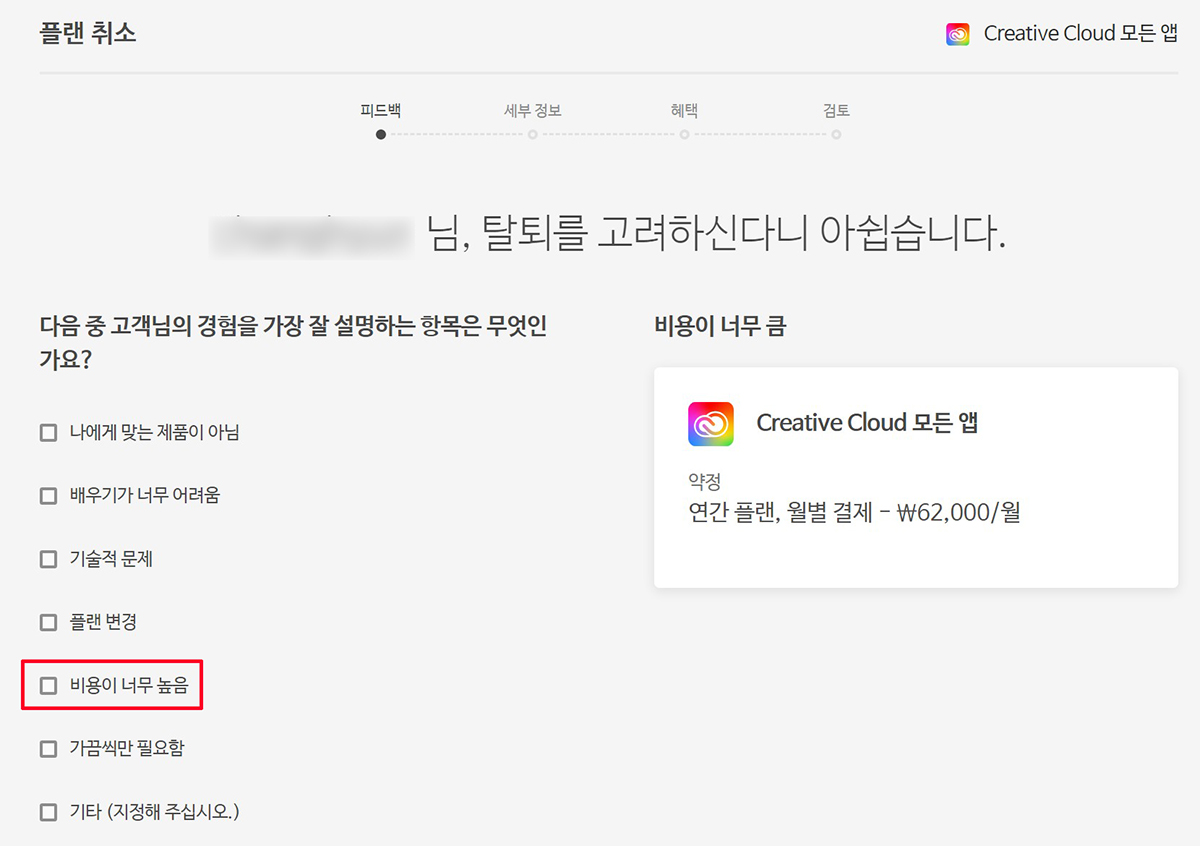Screen dimensions: 1200x846
Task: Click the Creative Cloud icon in header
Action: (x=958, y=33)
